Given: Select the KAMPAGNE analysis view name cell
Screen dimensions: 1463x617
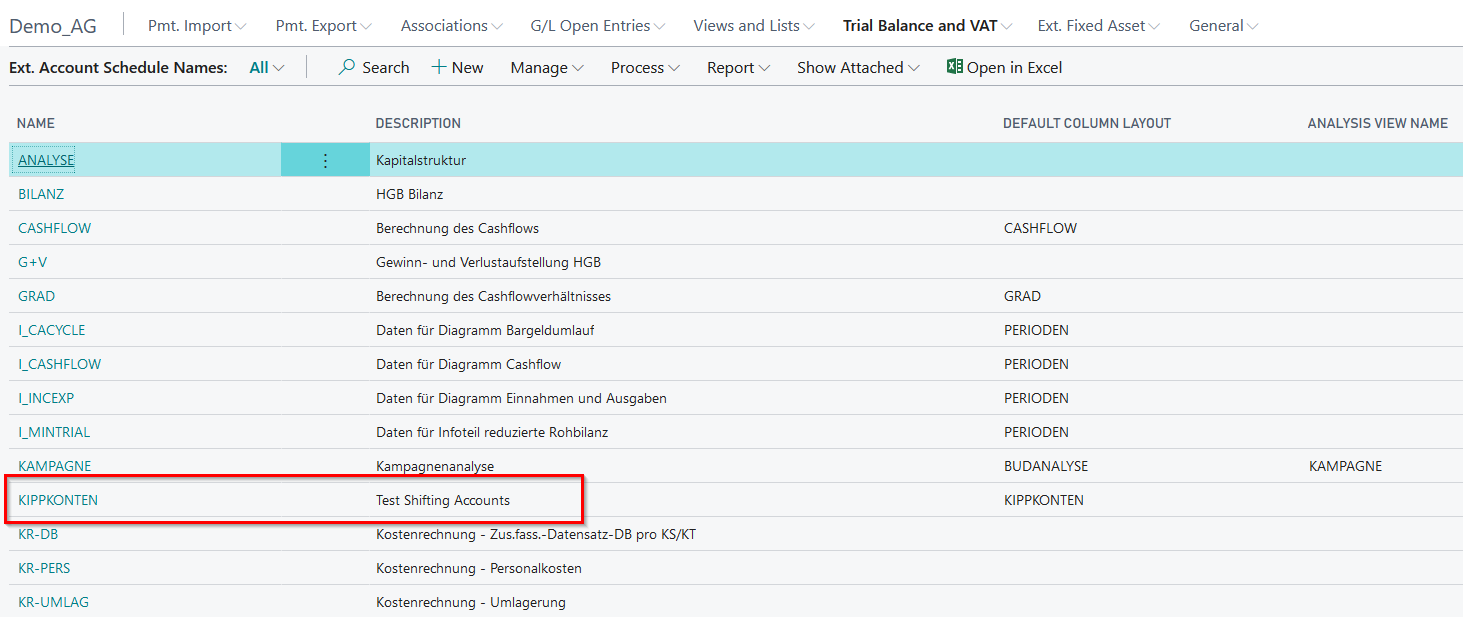Looking at the screenshot, I should (1345, 466).
